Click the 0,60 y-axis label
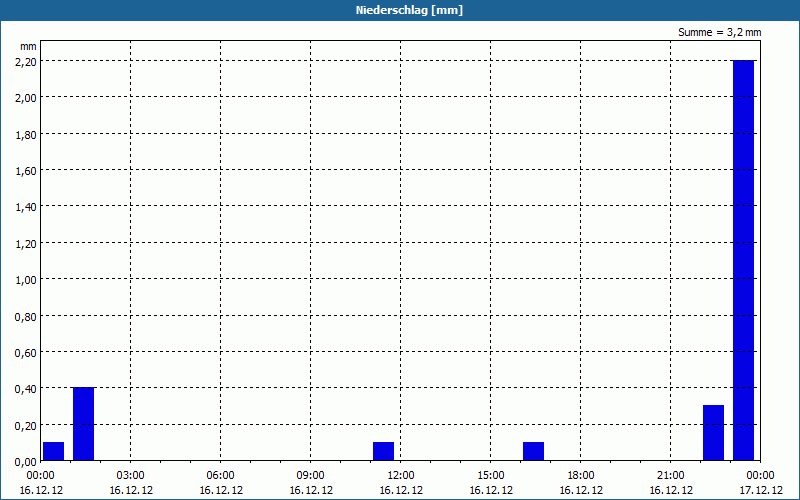The image size is (800, 500). click(x=26, y=353)
